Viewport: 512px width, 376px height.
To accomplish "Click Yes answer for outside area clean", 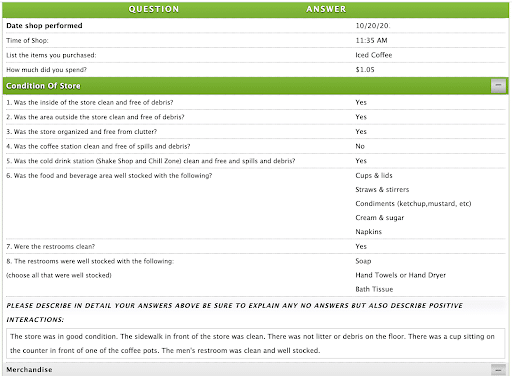I will pyautogui.click(x=361, y=117).
